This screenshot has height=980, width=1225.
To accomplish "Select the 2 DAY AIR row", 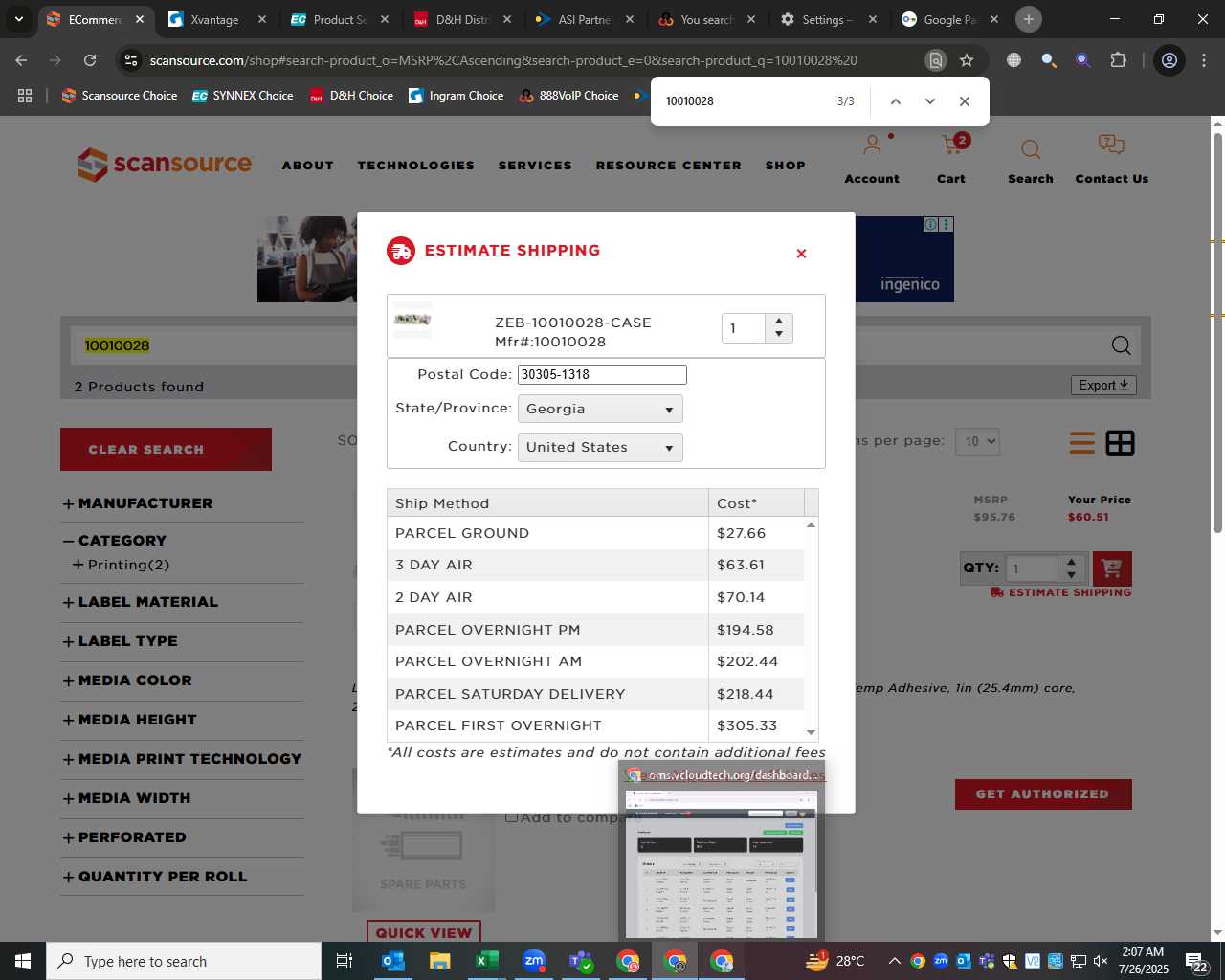I will (x=595, y=597).
